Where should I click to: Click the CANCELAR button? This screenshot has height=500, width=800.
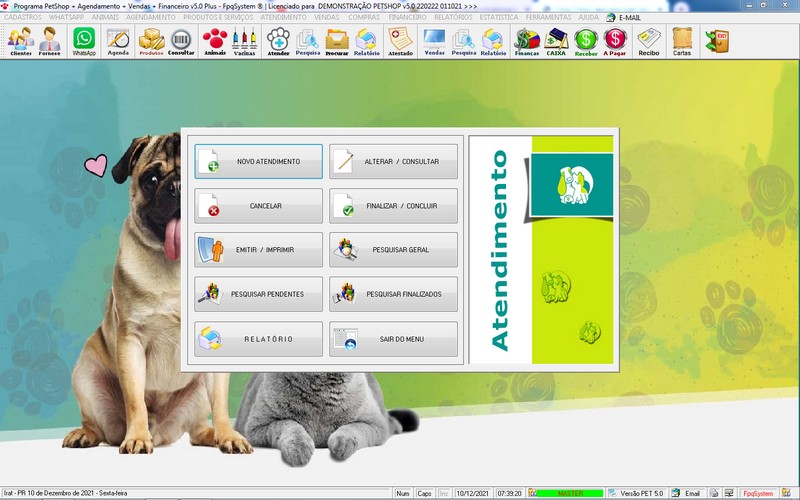[258, 206]
